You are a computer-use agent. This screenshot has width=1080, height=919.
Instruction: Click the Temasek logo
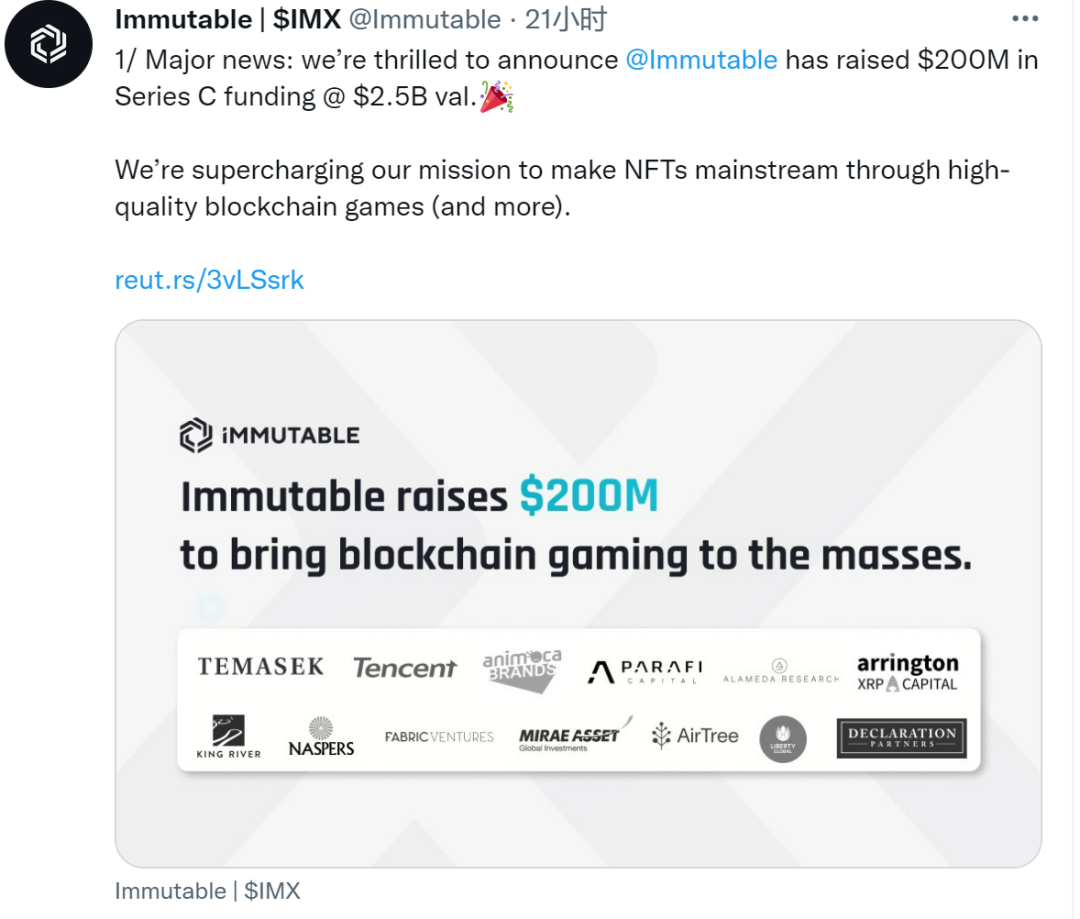click(x=260, y=666)
